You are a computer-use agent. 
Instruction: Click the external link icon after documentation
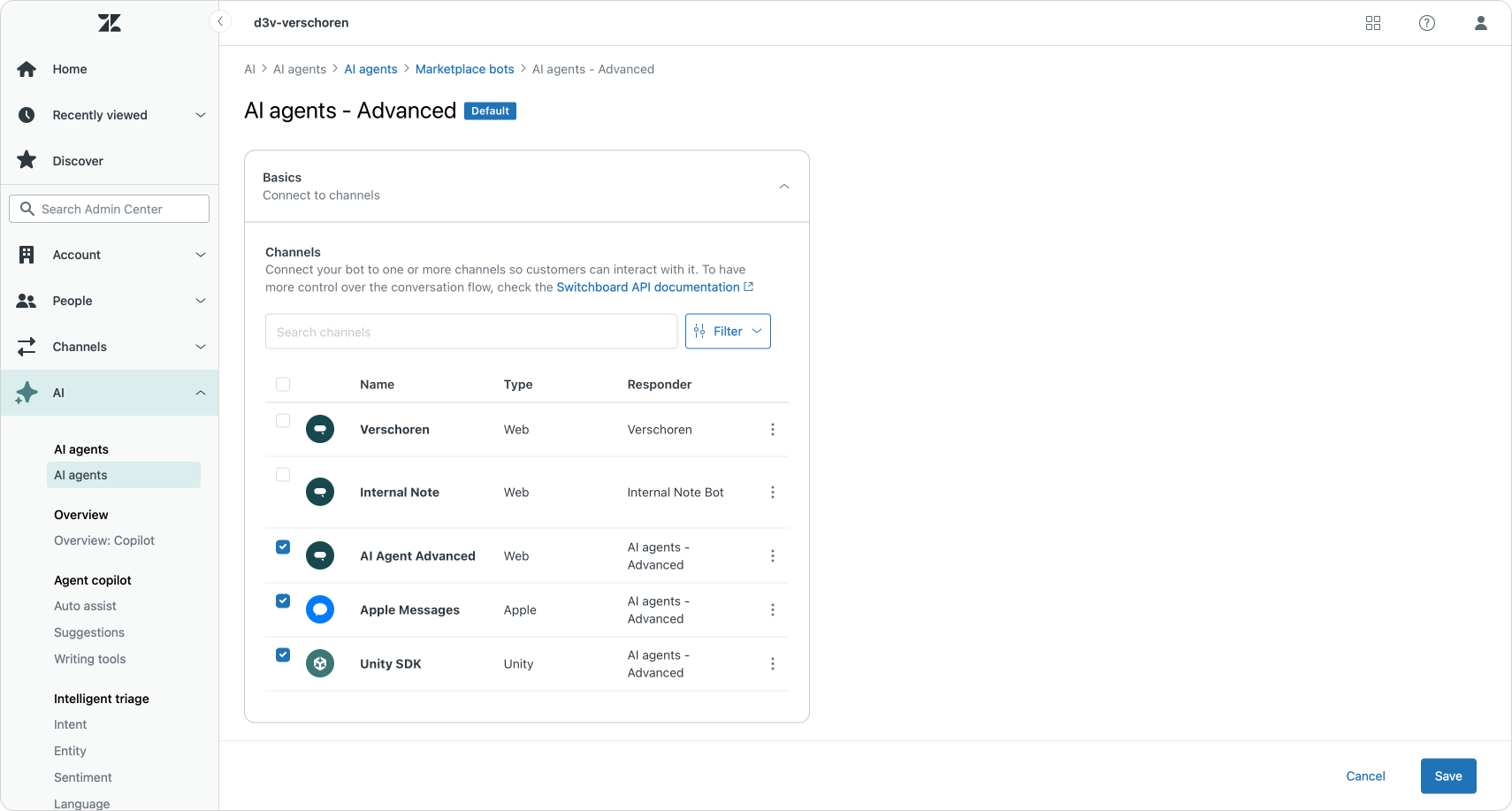click(749, 287)
